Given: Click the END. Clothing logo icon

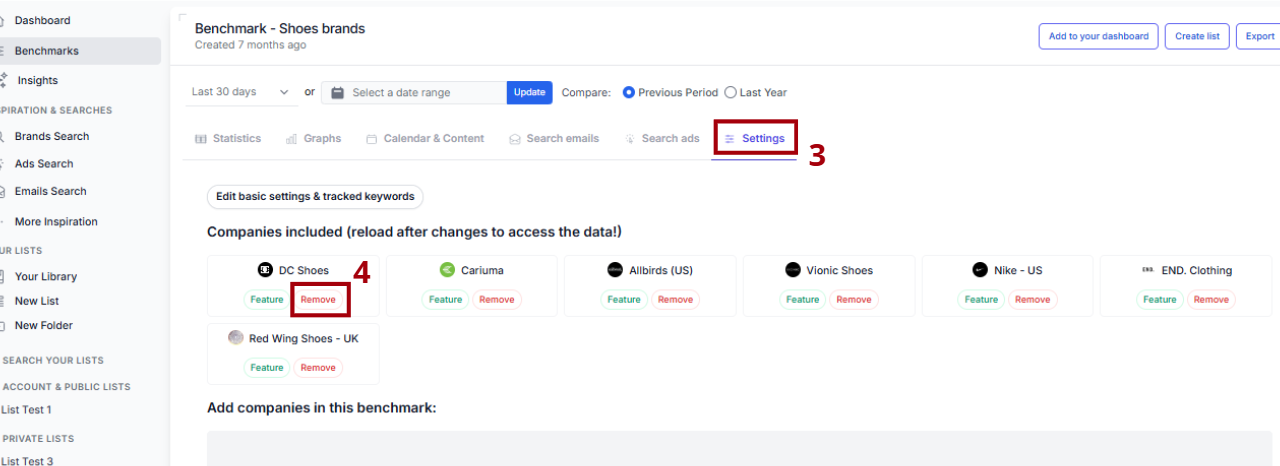Looking at the screenshot, I should pos(1148,270).
